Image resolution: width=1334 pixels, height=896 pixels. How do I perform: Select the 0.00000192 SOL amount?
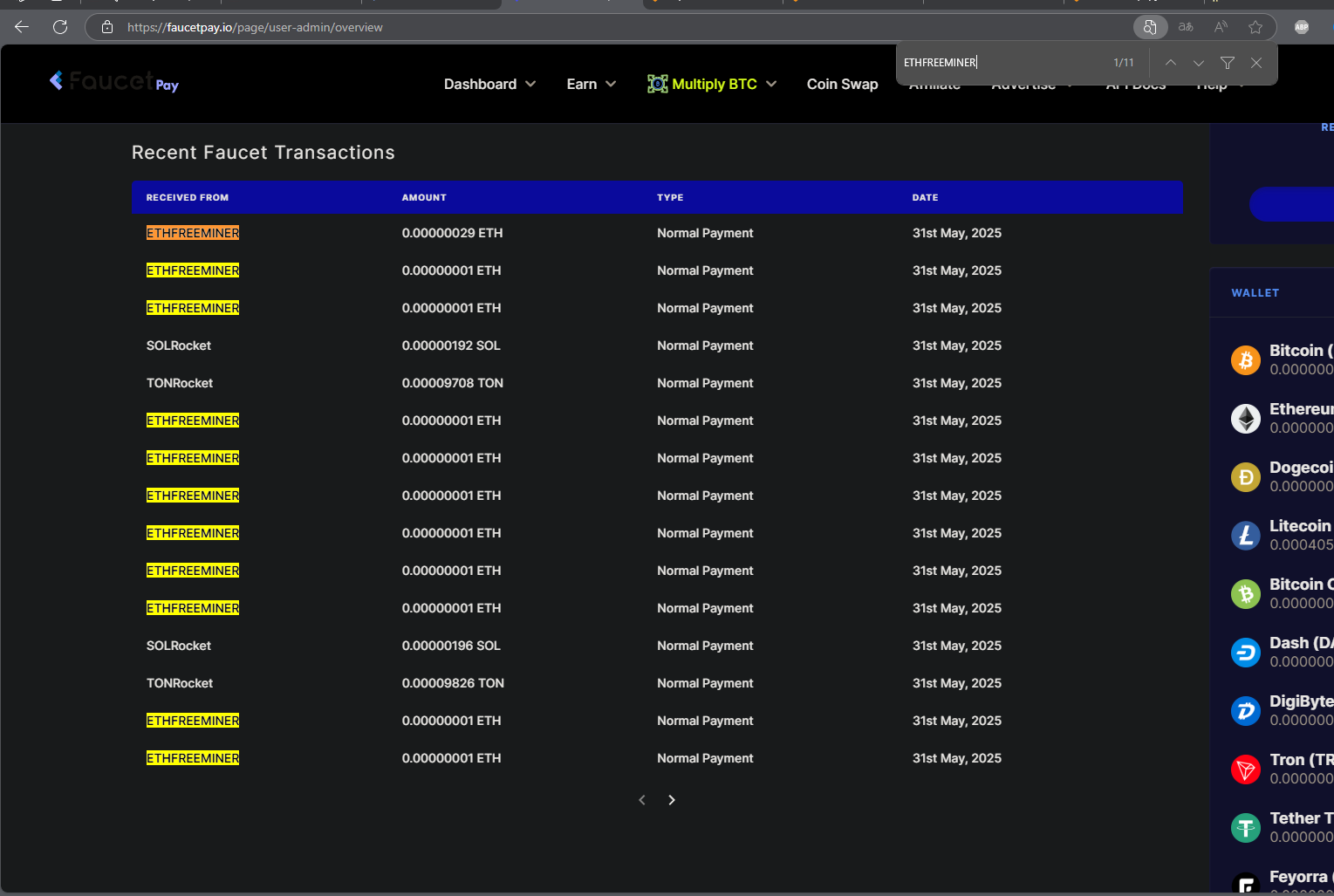pos(451,345)
